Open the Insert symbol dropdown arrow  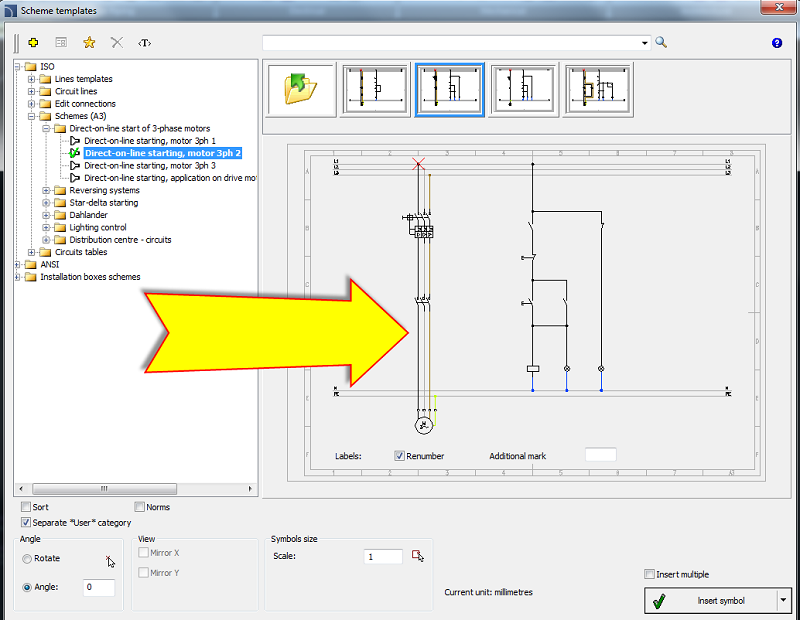pyautogui.click(x=782, y=601)
